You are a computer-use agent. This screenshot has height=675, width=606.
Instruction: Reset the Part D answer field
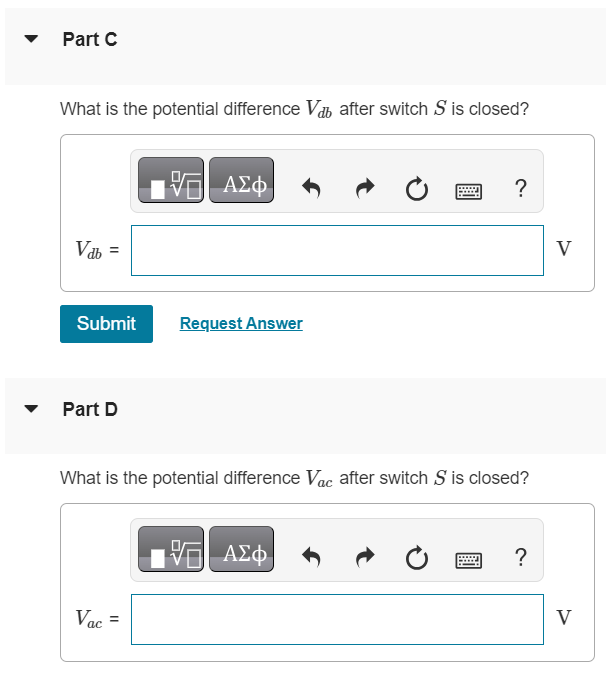coord(417,557)
